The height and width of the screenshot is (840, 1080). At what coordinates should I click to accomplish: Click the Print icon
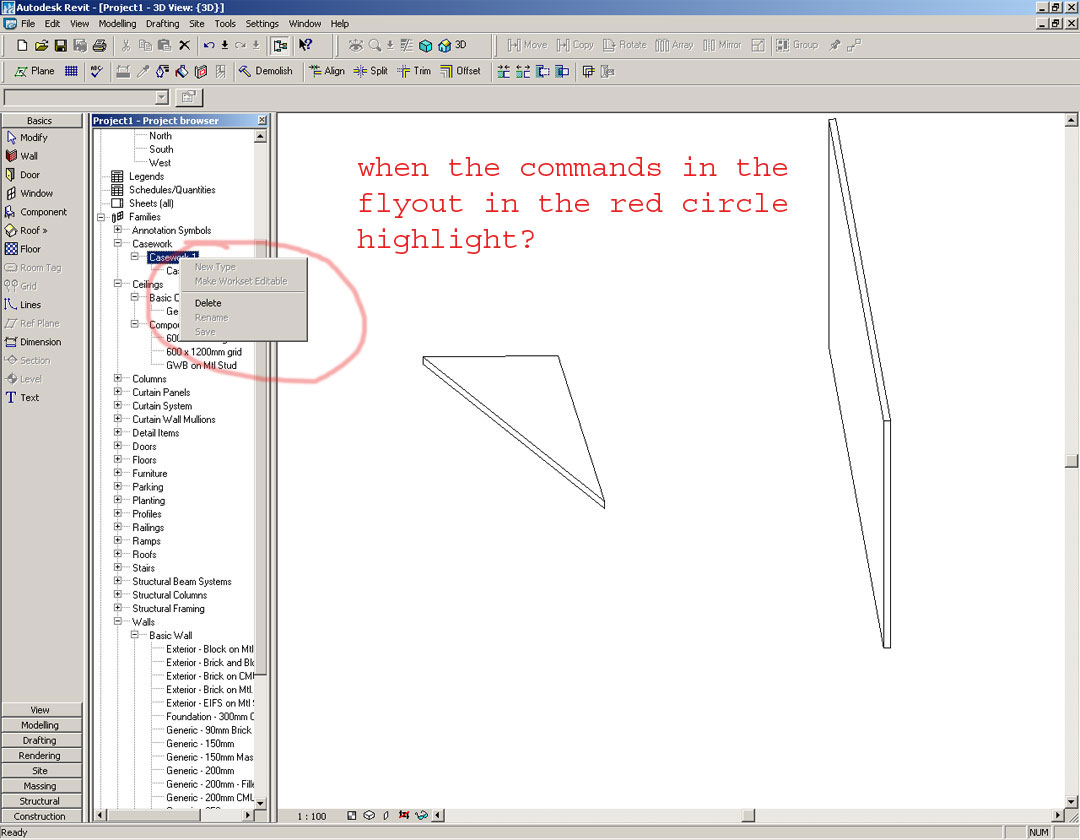coord(99,45)
